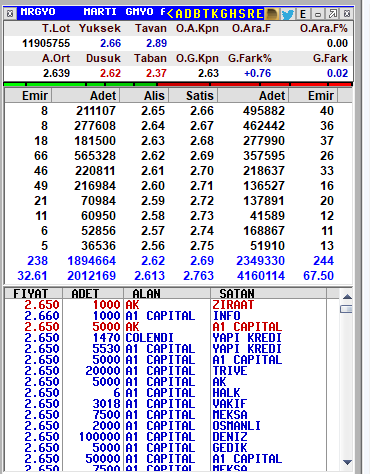Select the yellow letter G in title bar
370x474 pixels.
pos(224,14)
